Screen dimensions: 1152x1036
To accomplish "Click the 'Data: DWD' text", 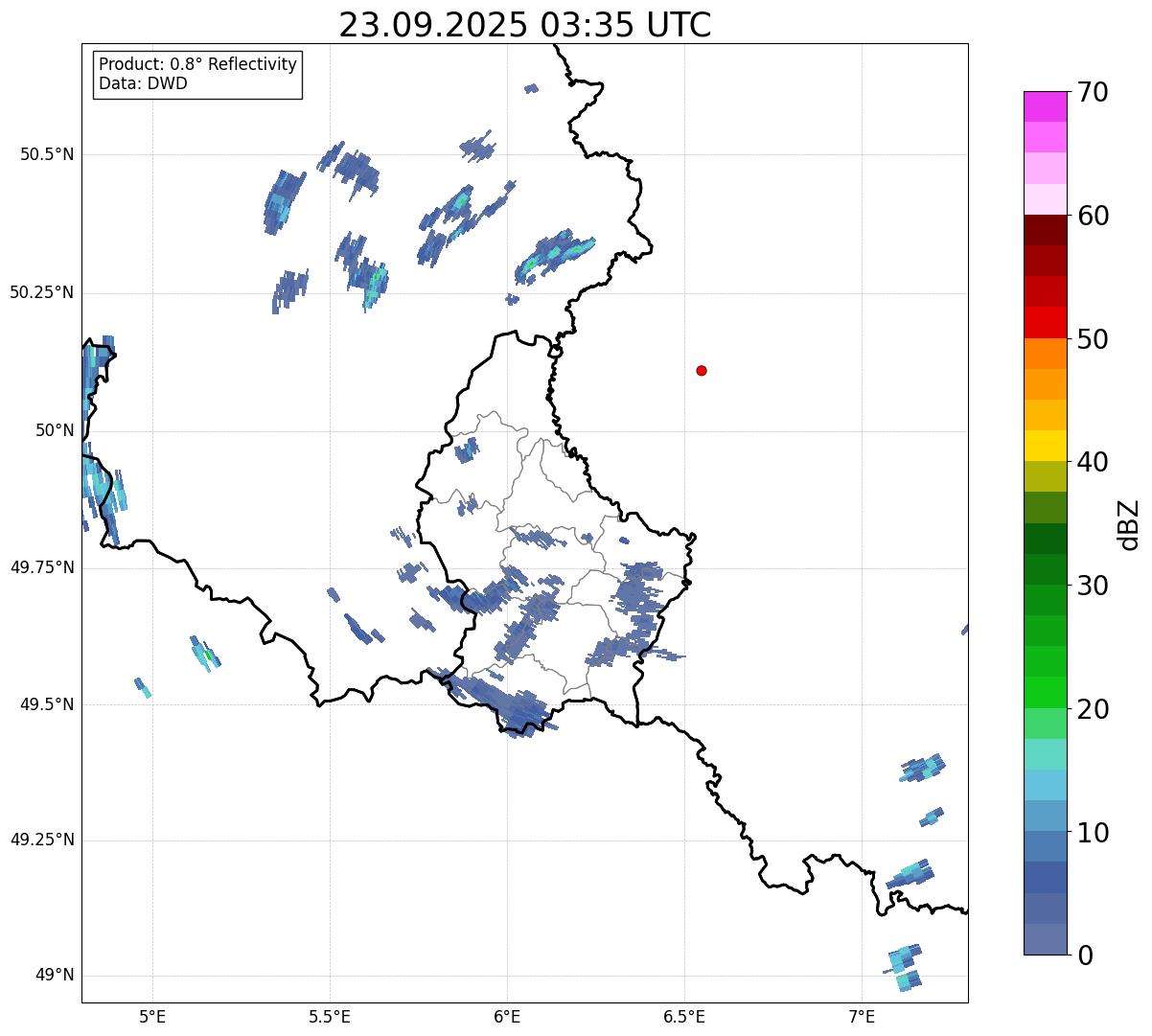I will click(144, 83).
